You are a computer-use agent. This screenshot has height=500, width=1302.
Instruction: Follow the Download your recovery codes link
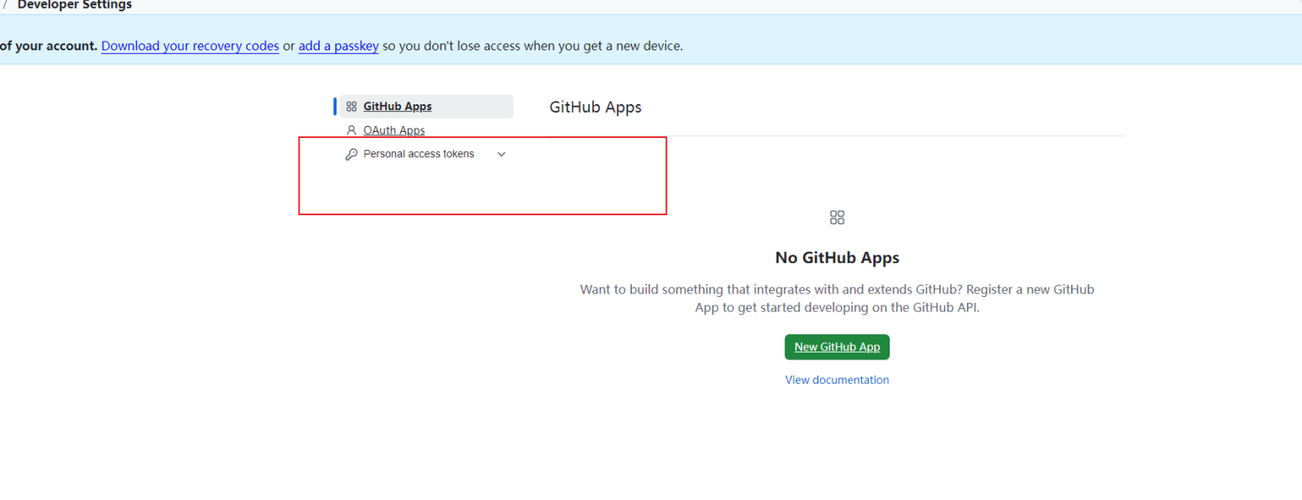[190, 45]
